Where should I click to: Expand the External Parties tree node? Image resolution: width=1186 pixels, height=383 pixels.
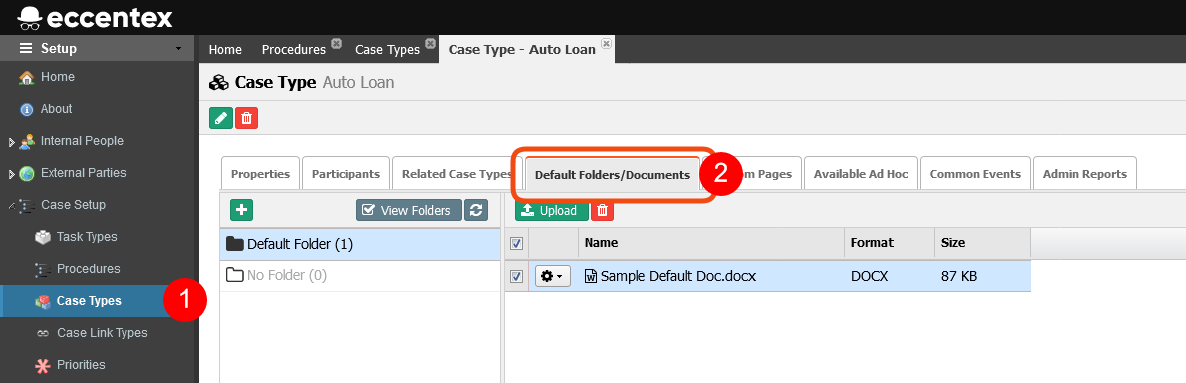[x=11, y=174]
